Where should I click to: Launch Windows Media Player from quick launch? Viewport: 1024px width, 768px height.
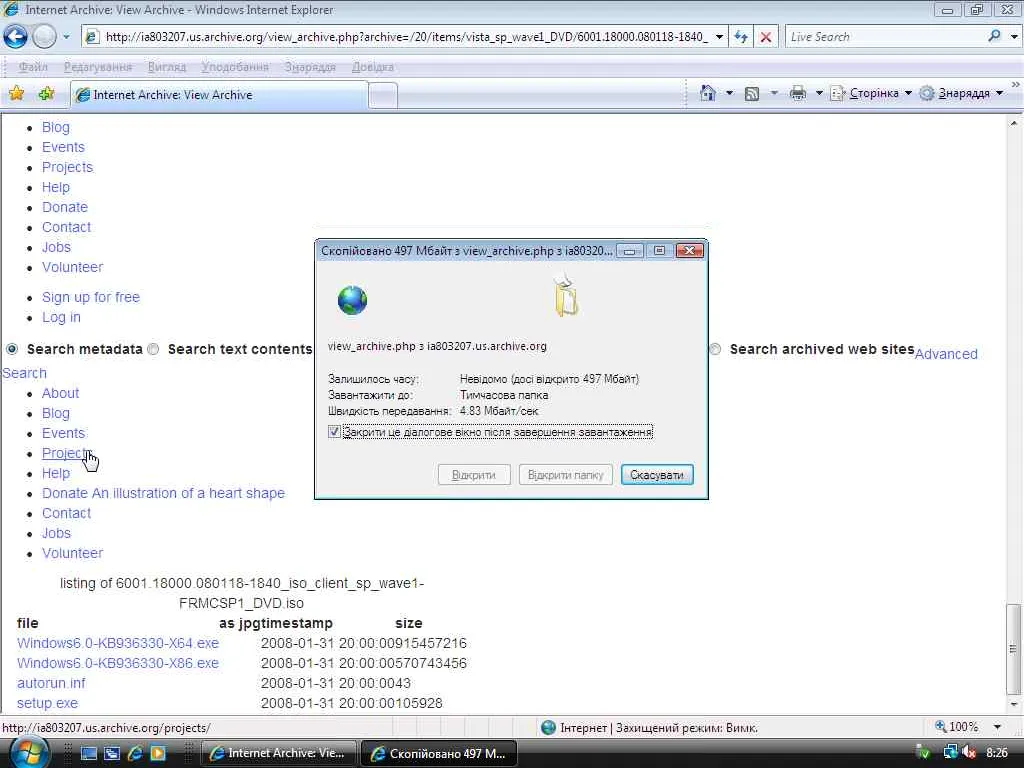coord(158,753)
